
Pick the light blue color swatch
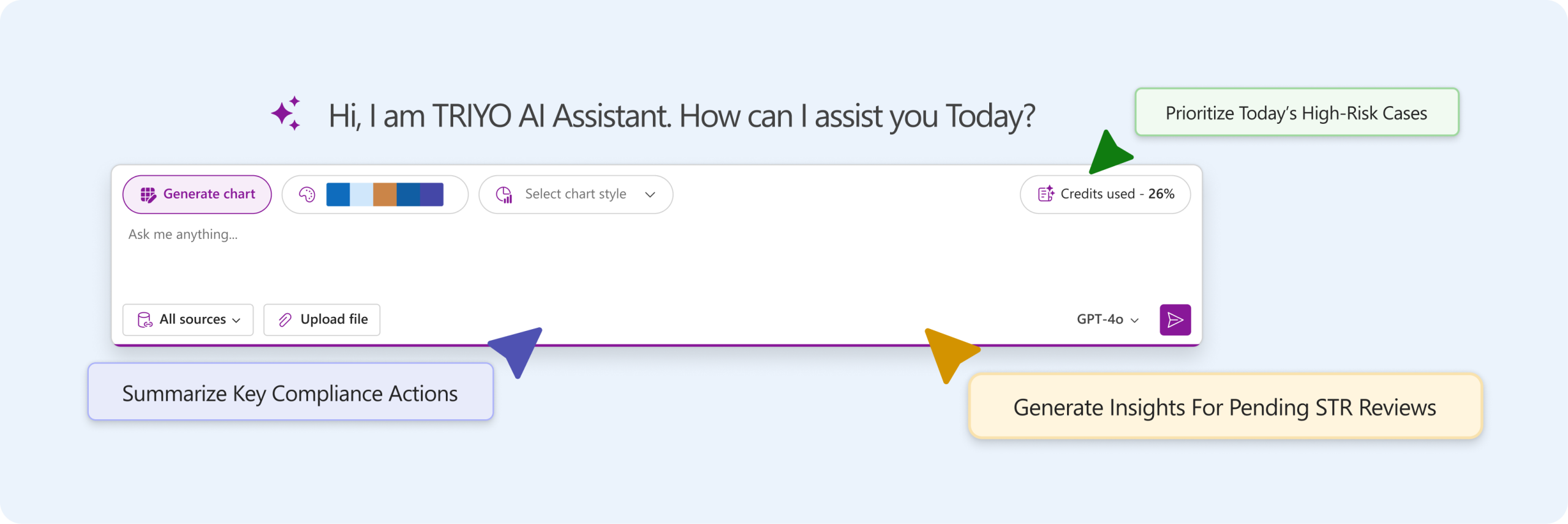[361, 194]
